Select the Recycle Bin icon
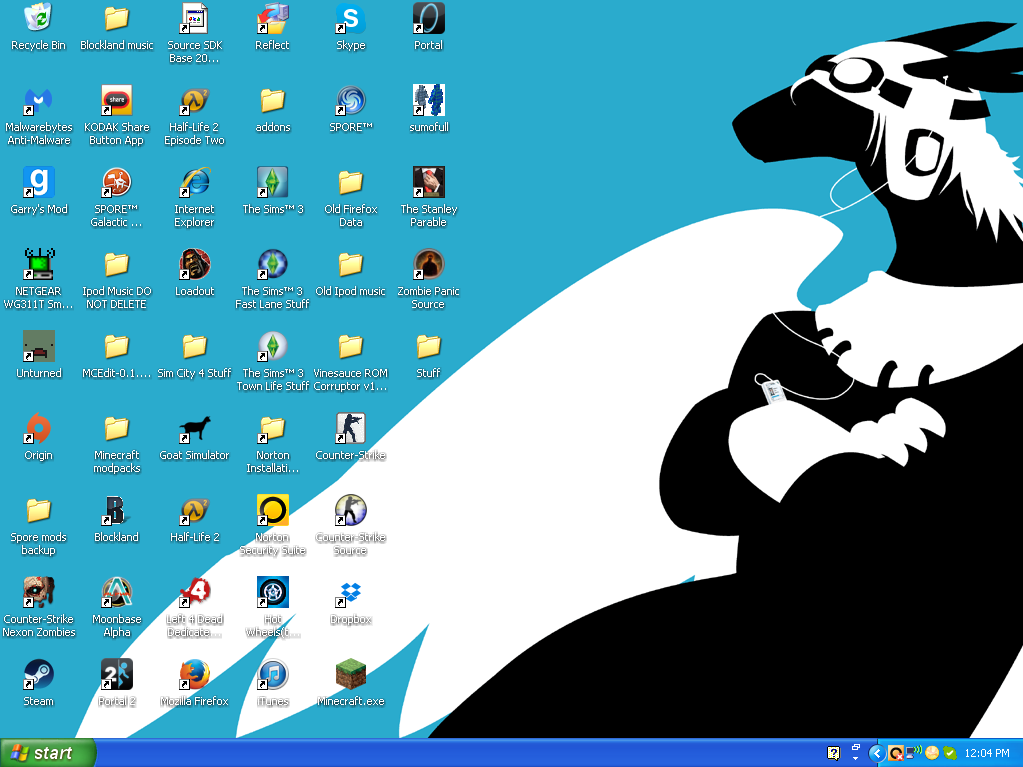This screenshot has width=1023, height=767. pyautogui.click(x=38, y=19)
